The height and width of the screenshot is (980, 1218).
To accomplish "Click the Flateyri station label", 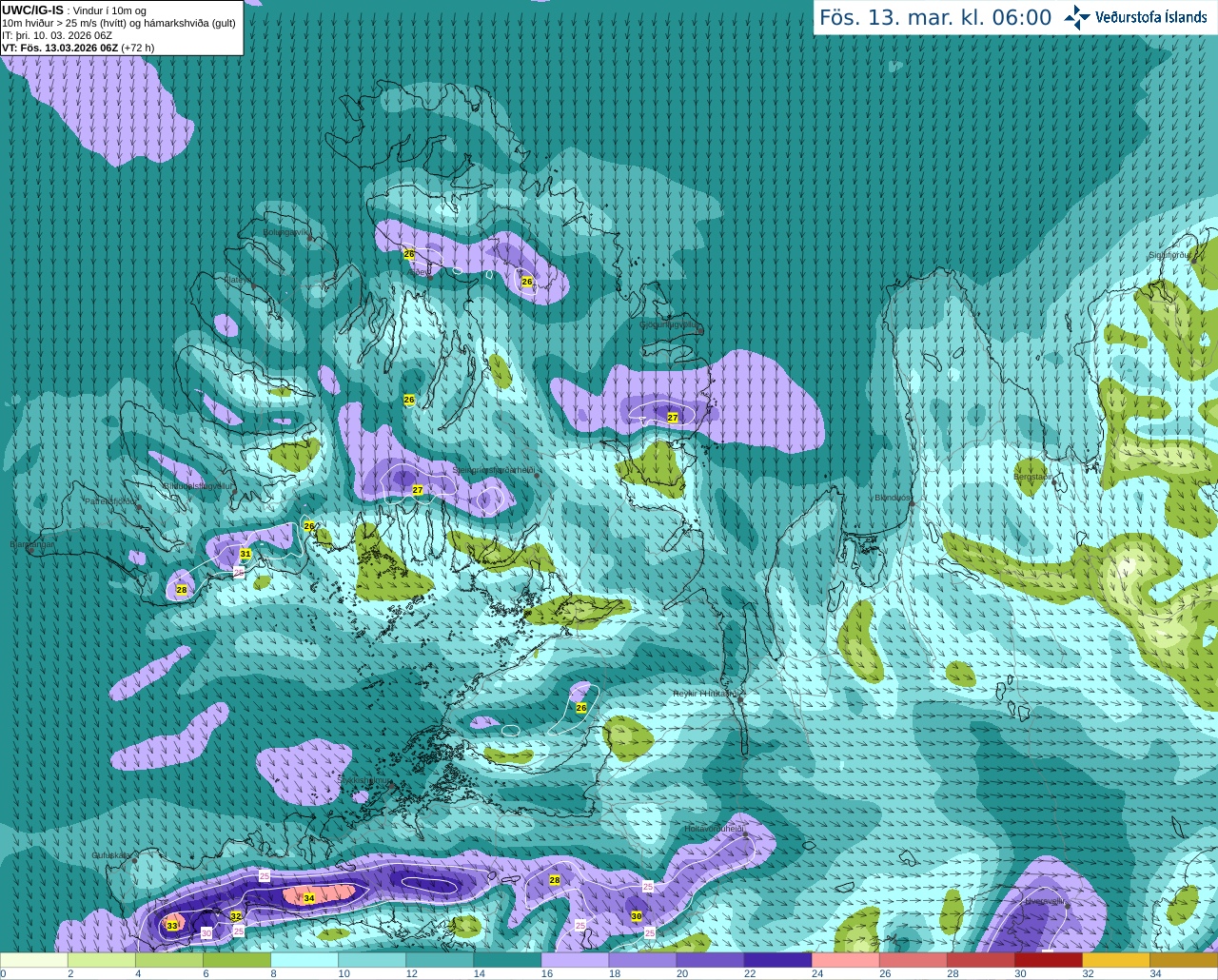I will click(x=238, y=280).
